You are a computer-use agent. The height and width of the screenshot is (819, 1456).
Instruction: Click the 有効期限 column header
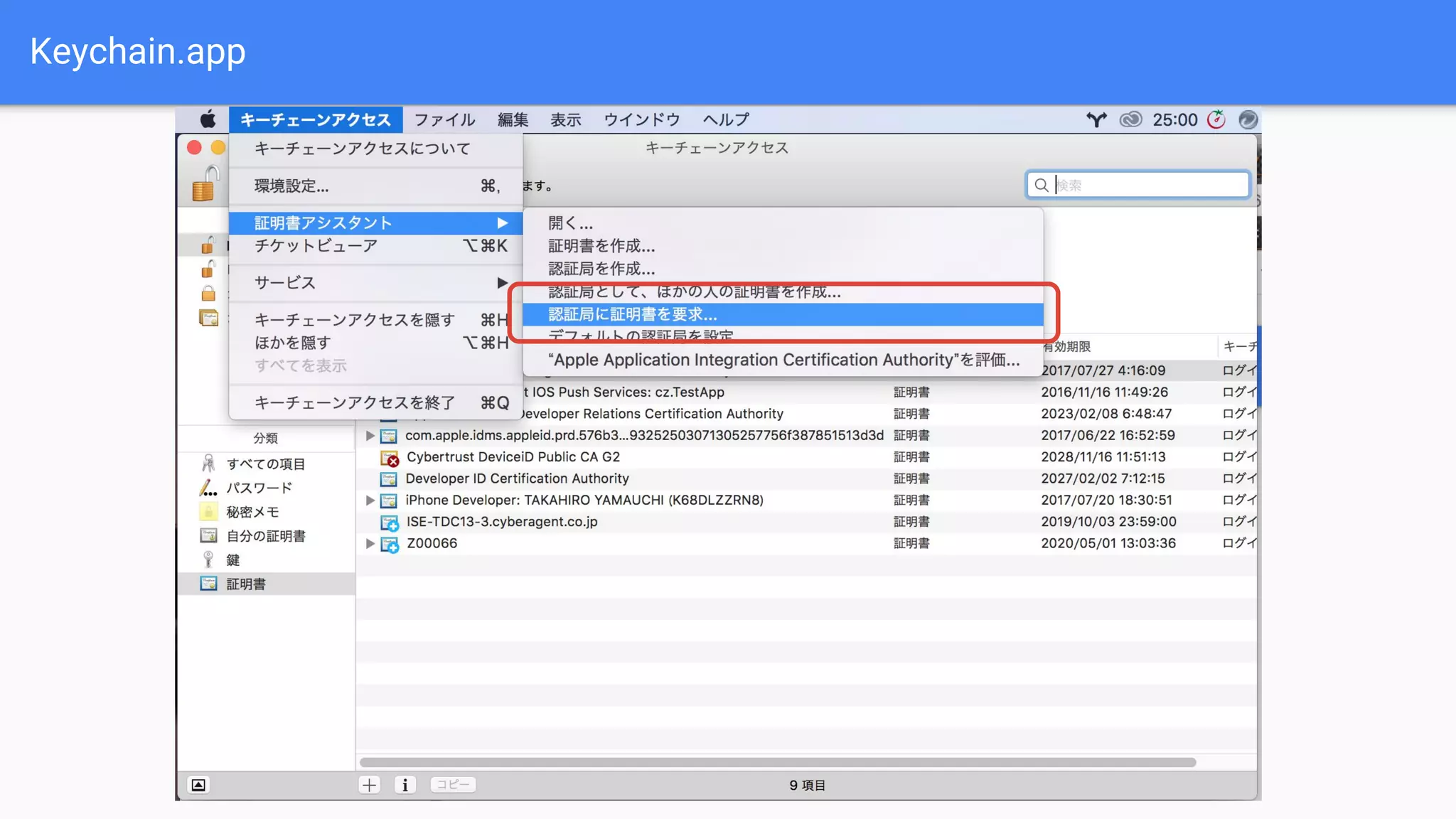click(1128, 346)
